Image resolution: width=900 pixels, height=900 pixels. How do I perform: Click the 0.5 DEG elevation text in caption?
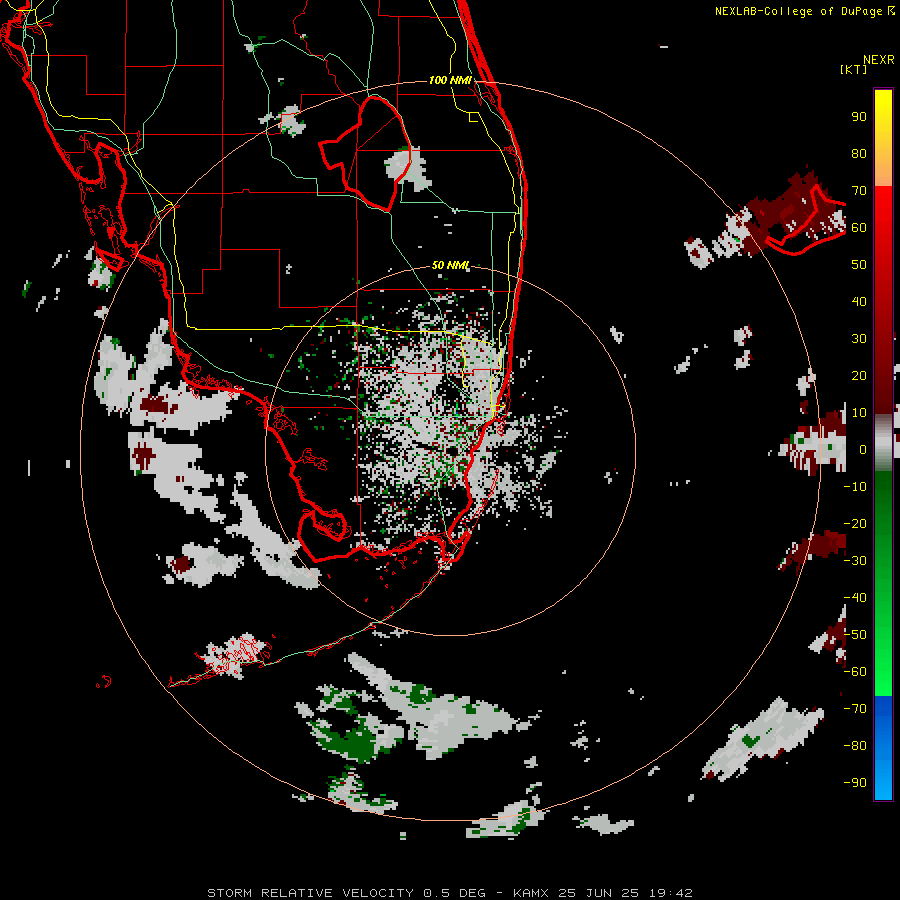point(455,893)
